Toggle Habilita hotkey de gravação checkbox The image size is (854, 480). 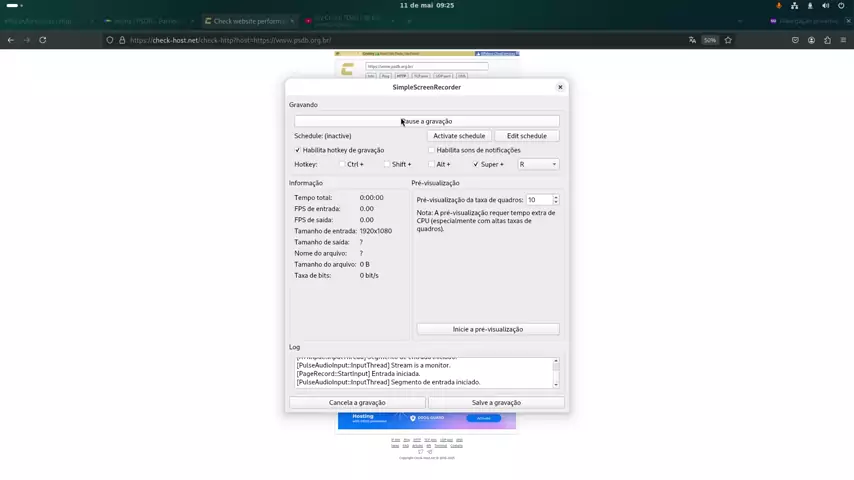pyautogui.click(x=298, y=150)
